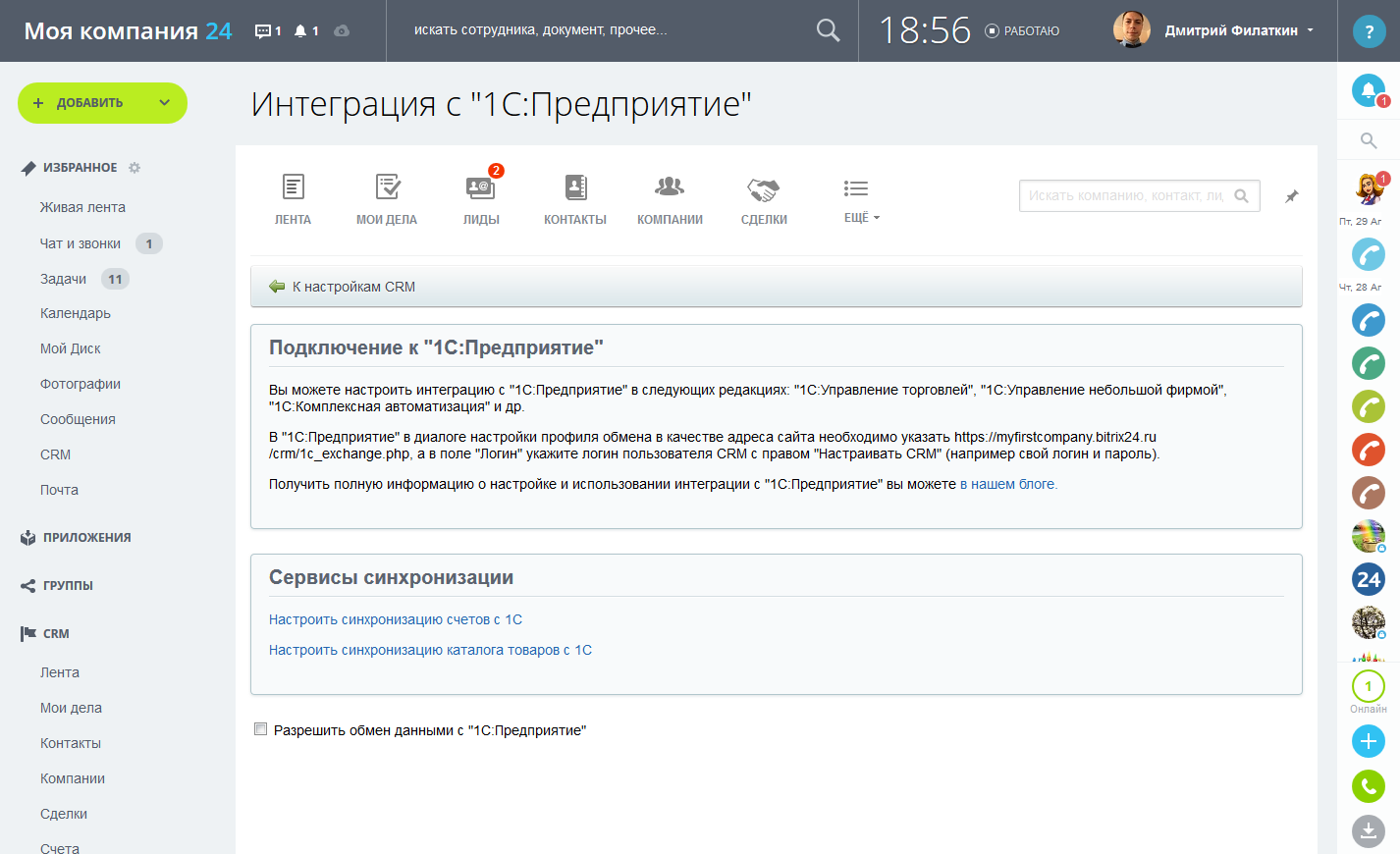The width and height of the screenshot is (1400, 854).
Task: Click the green phone call button
Action: [1368, 786]
